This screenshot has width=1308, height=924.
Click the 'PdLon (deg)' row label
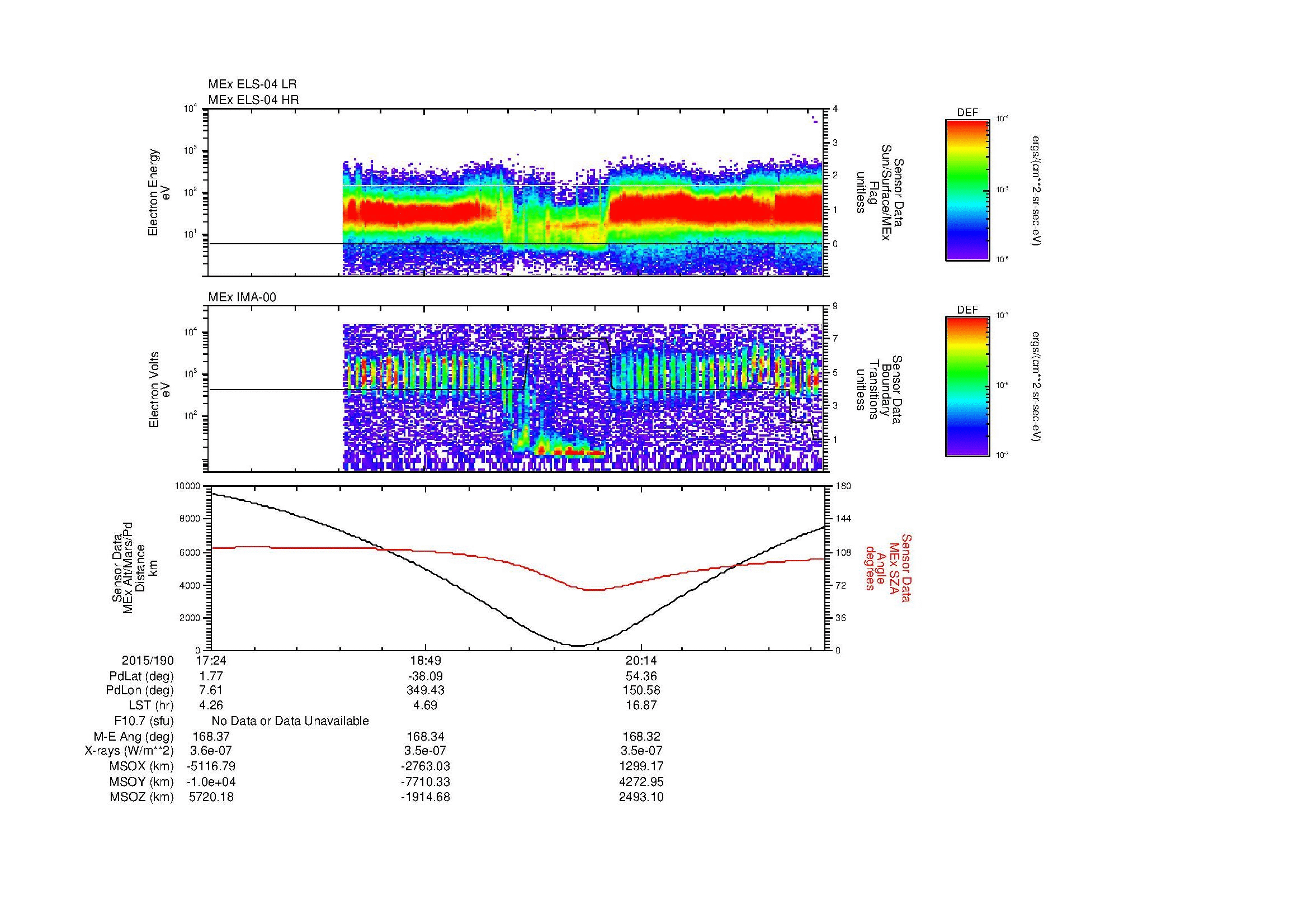tap(140, 690)
